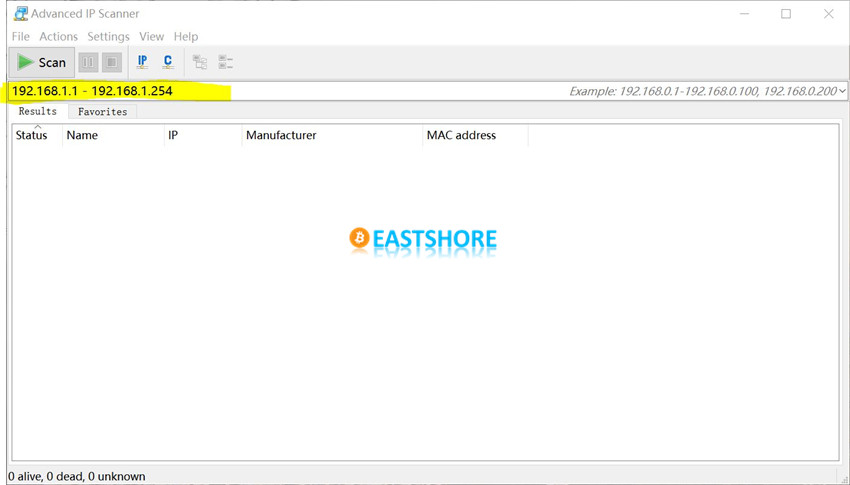Sort by the Manufacturer column header
Image resolution: width=850 pixels, height=485 pixels.
point(332,135)
